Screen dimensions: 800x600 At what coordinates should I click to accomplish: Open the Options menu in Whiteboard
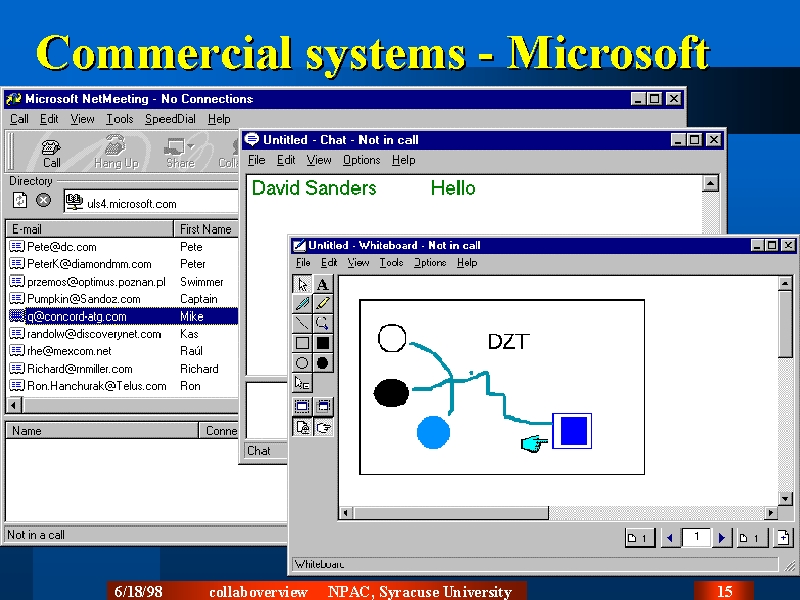[430, 262]
